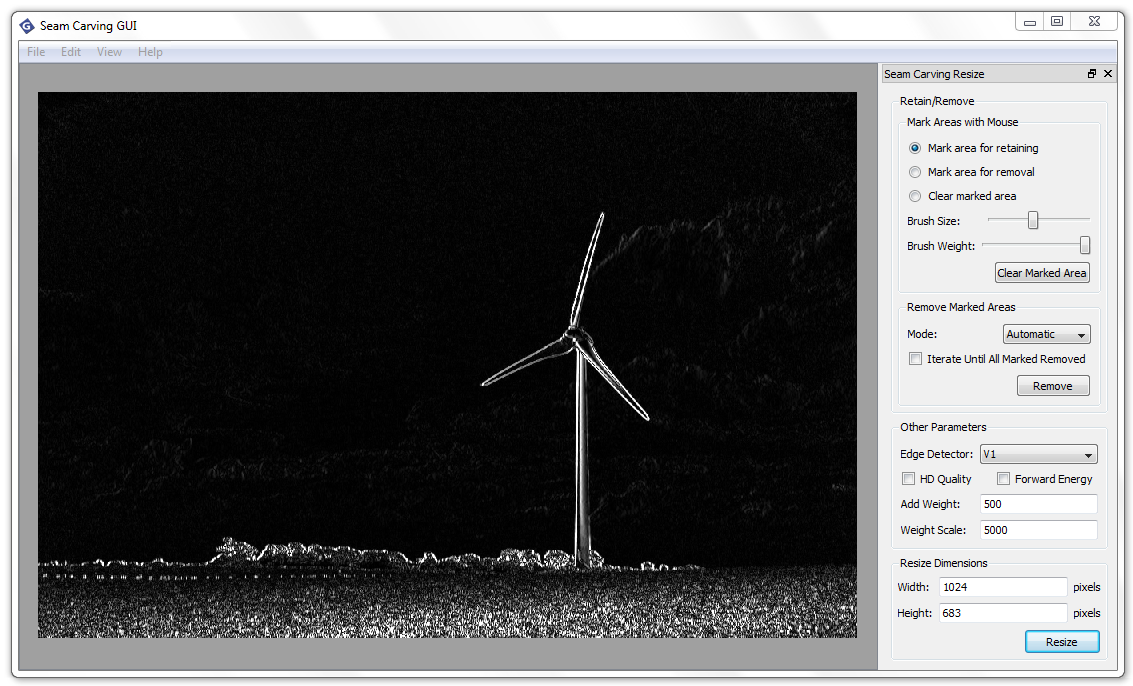Maximize the Seam Carving GUI window
Image resolution: width=1133 pixels, height=686 pixels.
click(x=1056, y=22)
